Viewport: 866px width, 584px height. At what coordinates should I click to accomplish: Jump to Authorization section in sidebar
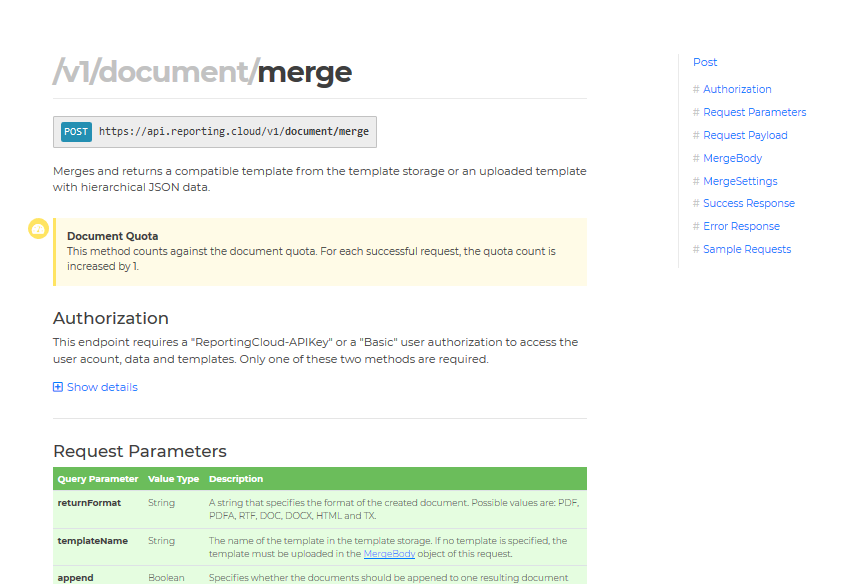pos(737,89)
